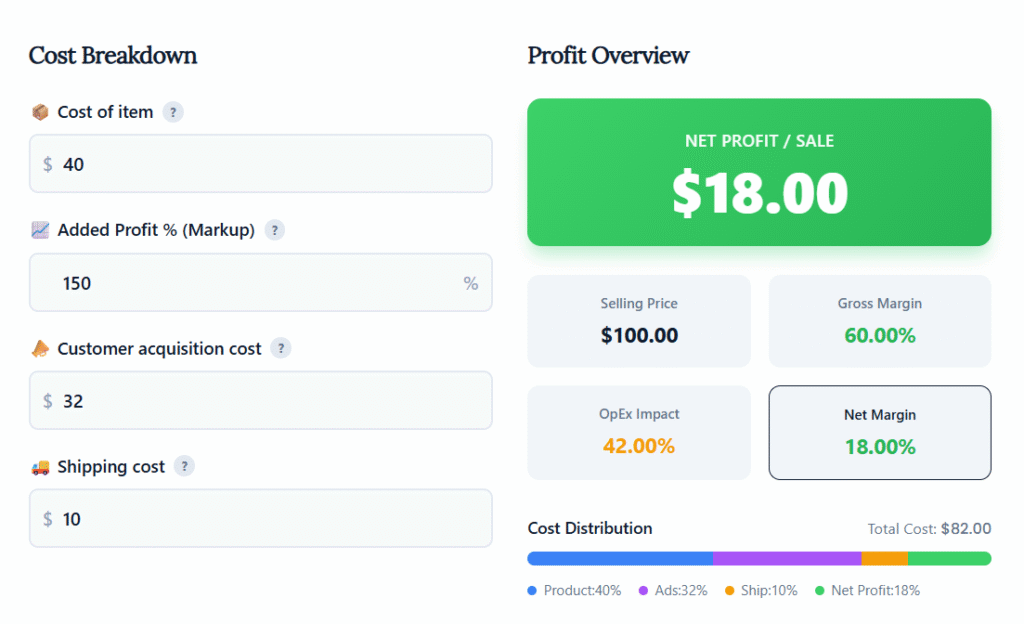Viewport: 1024px width, 624px height.
Task: Click help icon next to Cost of item
Action: pyautogui.click(x=173, y=112)
